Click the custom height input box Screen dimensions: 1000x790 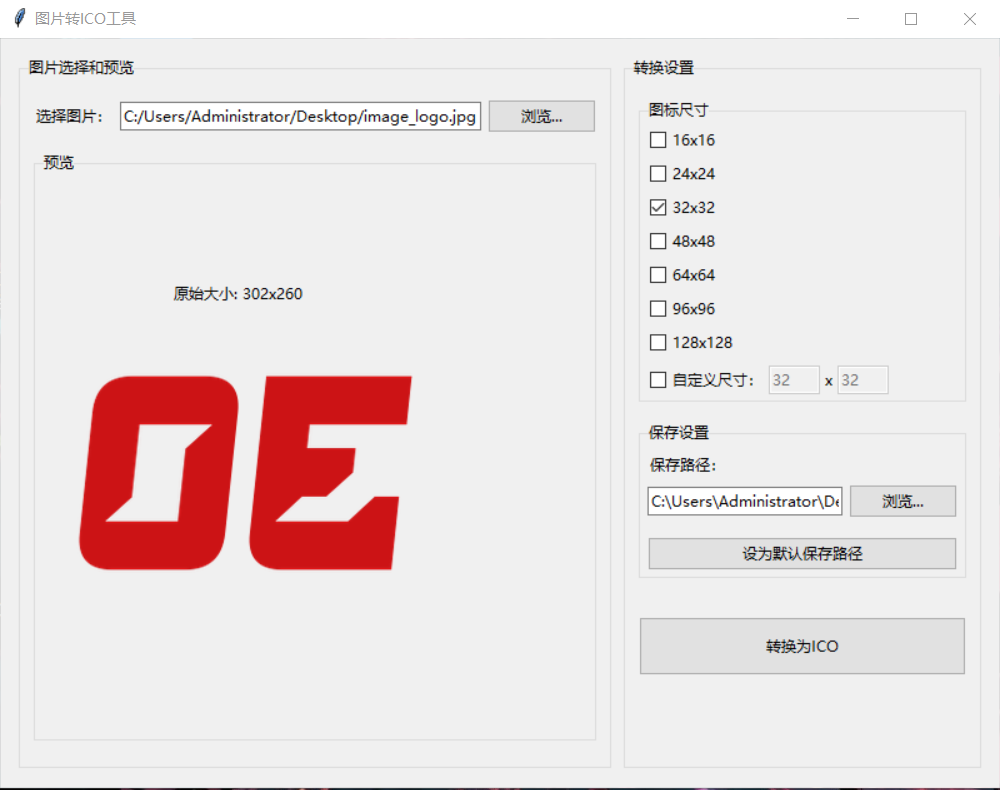coord(862,380)
